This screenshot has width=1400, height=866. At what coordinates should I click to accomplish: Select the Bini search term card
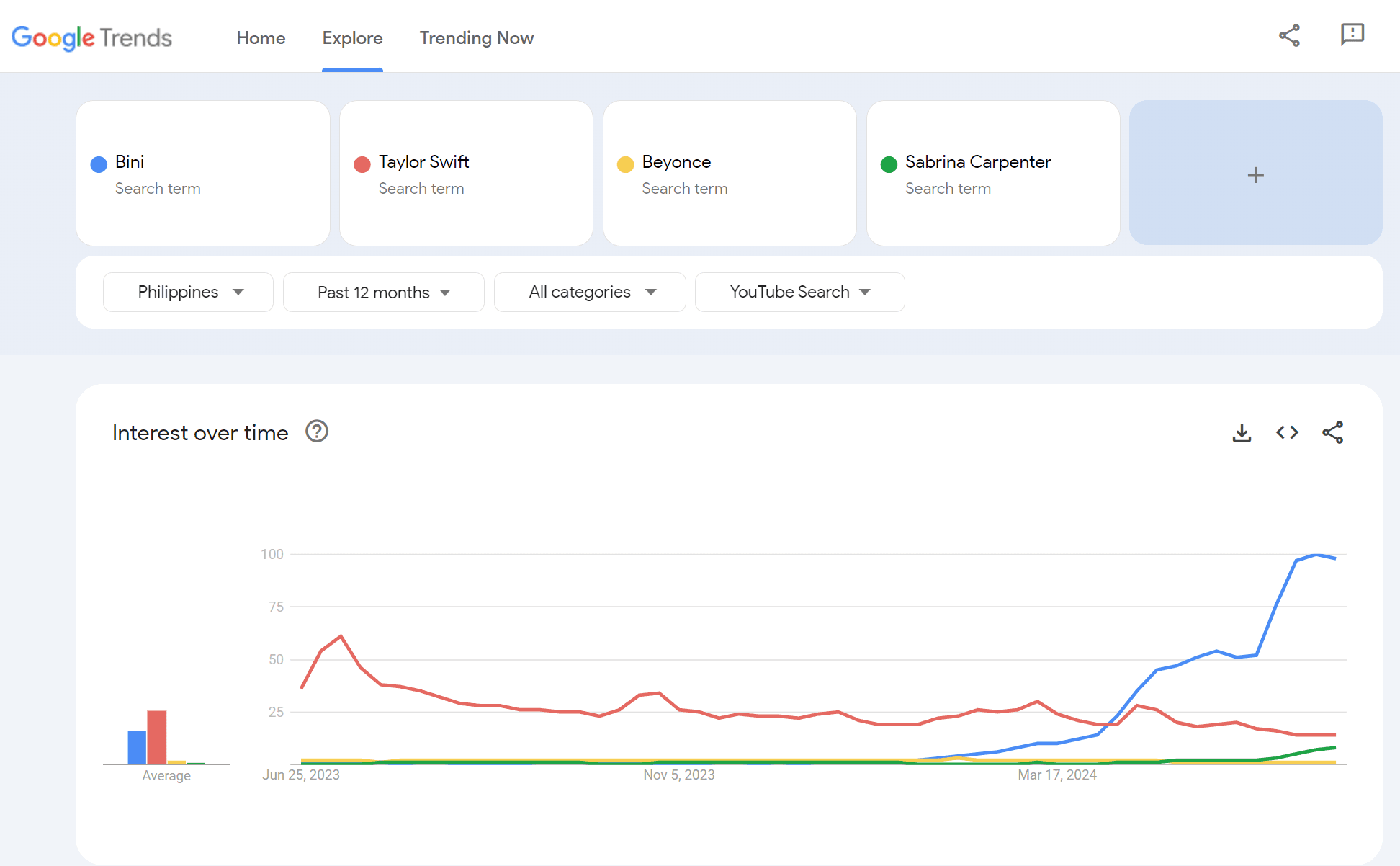[x=203, y=173]
